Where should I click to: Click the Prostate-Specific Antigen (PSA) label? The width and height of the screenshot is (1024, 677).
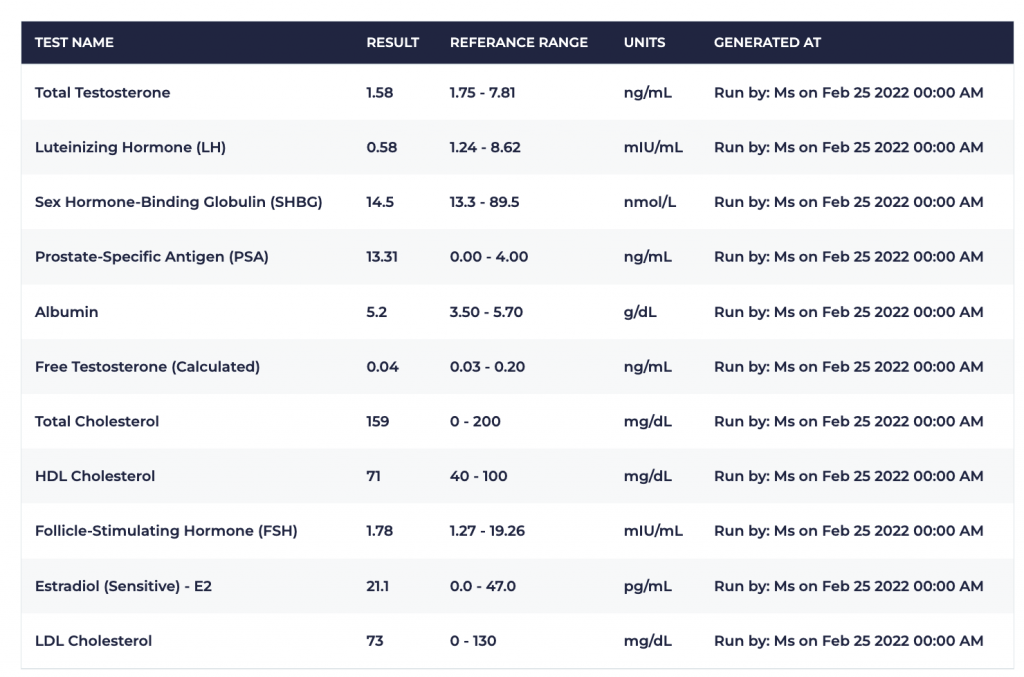(151, 257)
